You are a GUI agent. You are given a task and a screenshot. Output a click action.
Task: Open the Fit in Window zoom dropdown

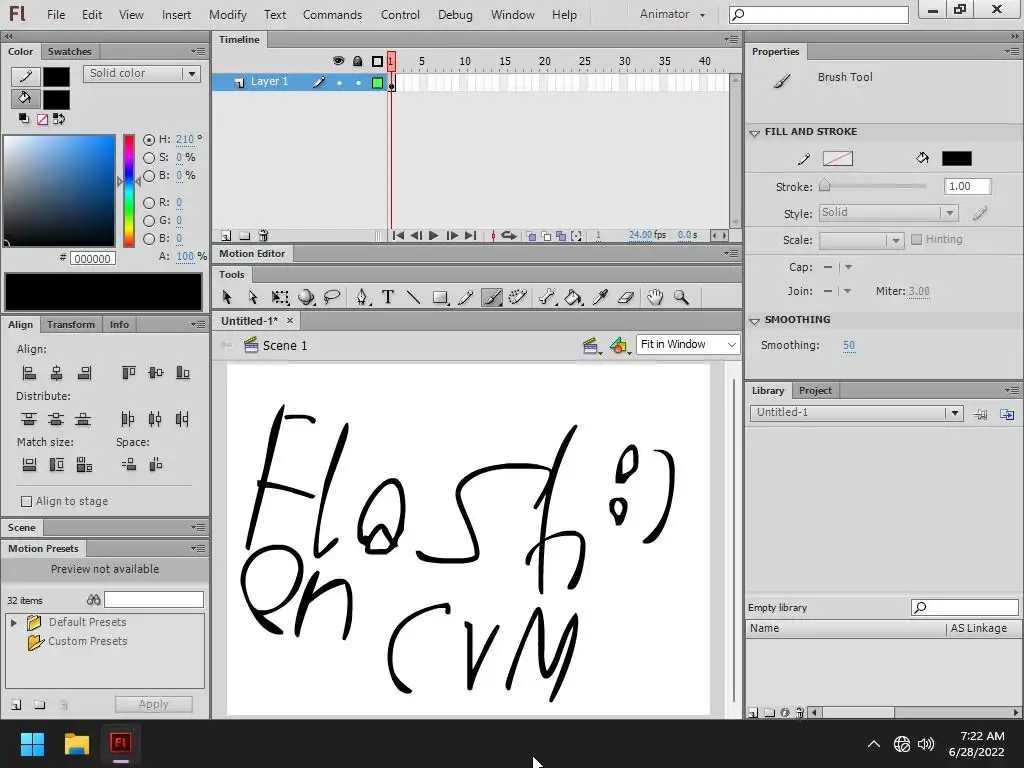point(688,344)
